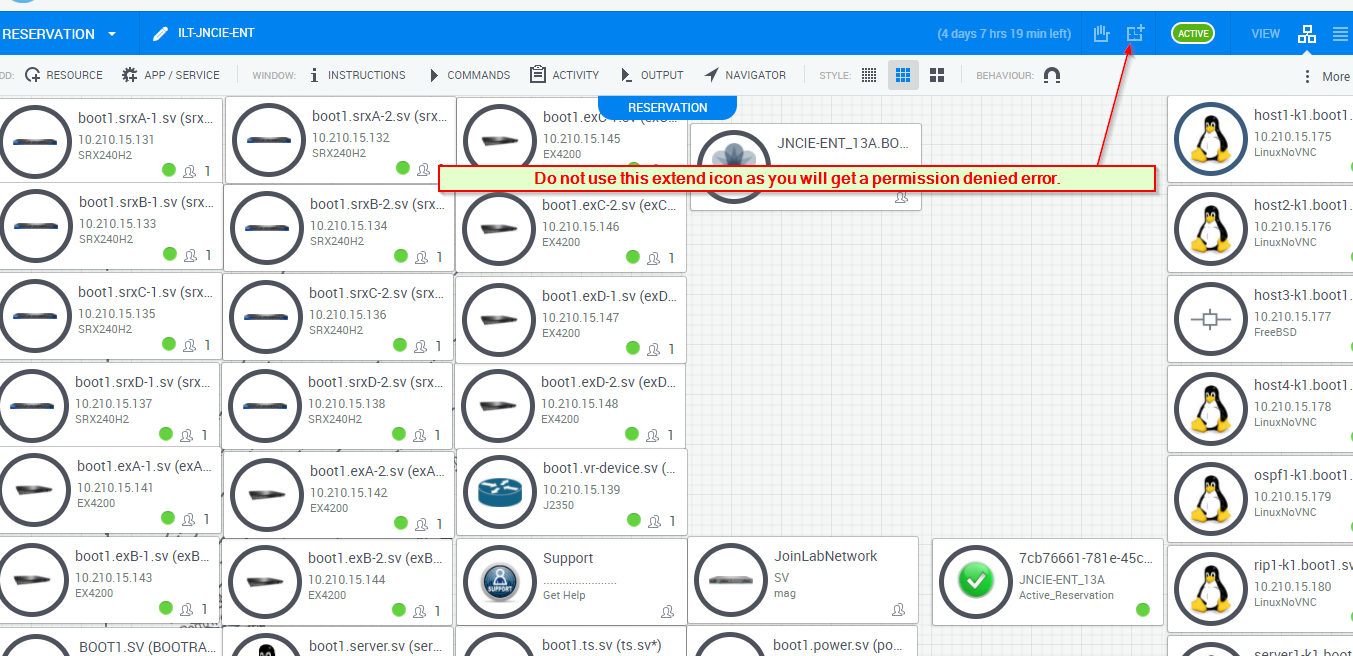
Task: Open the INSTRUCTIONS window
Action: coord(356,75)
